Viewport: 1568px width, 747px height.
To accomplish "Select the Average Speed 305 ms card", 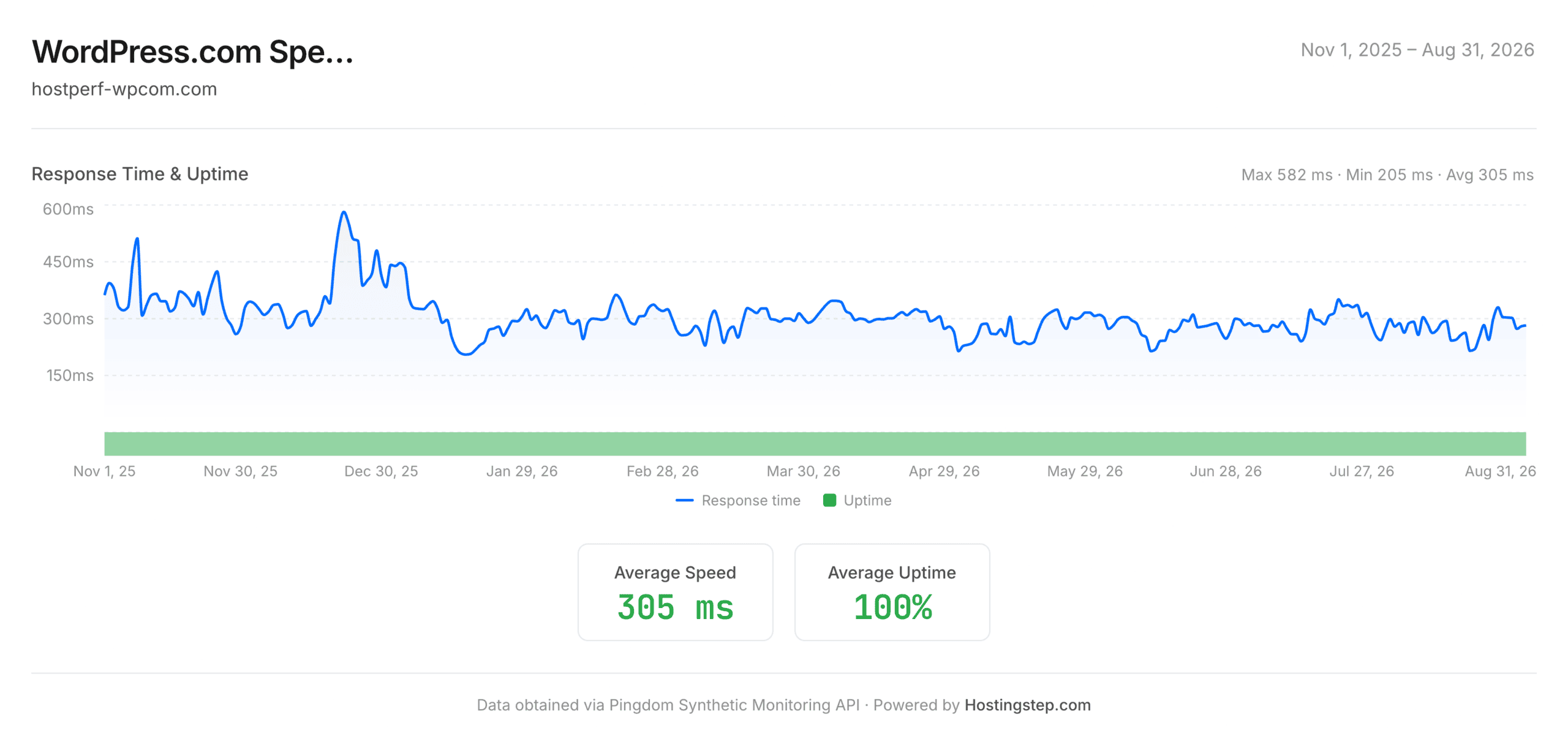I will coord(675,592).
